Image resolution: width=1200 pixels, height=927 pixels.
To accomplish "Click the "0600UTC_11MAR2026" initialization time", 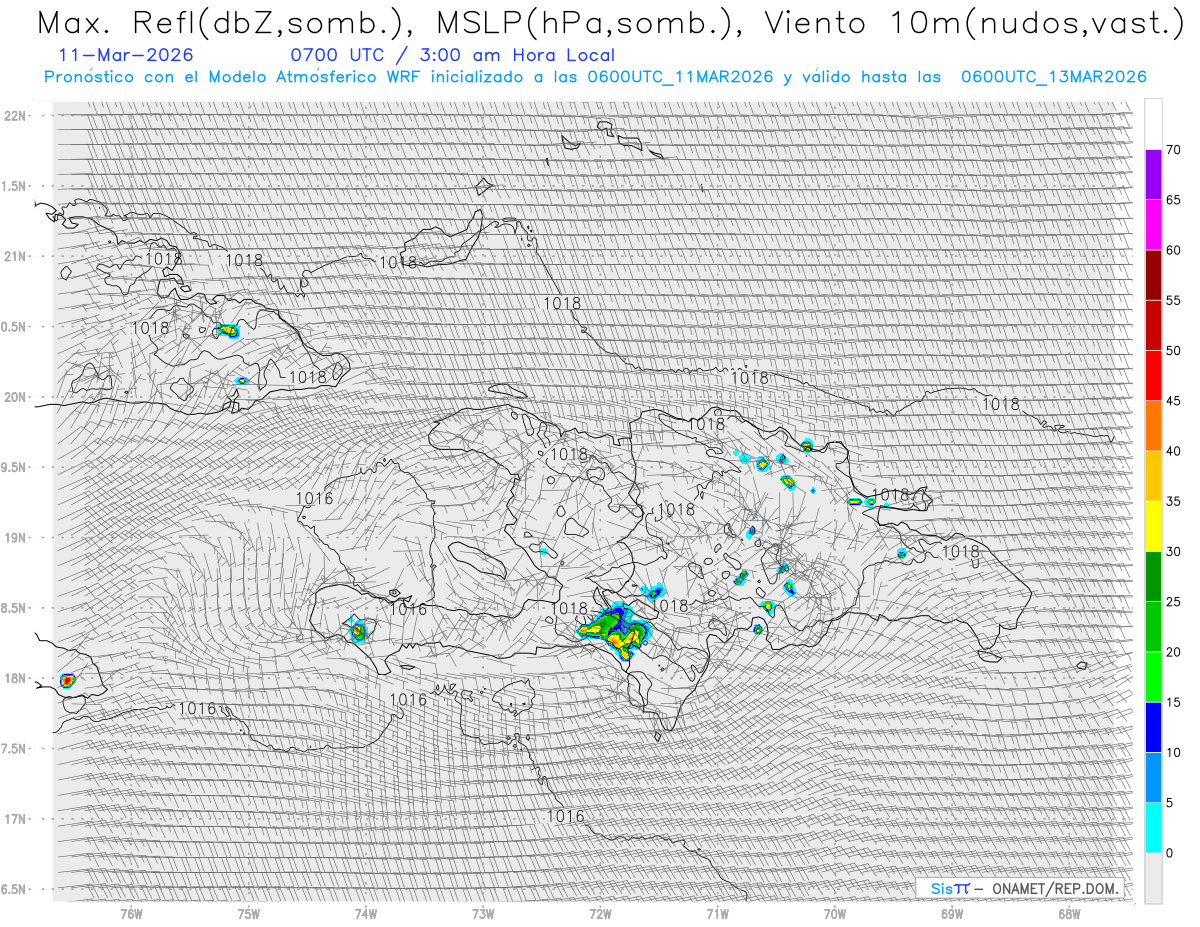I will point(680,77).
